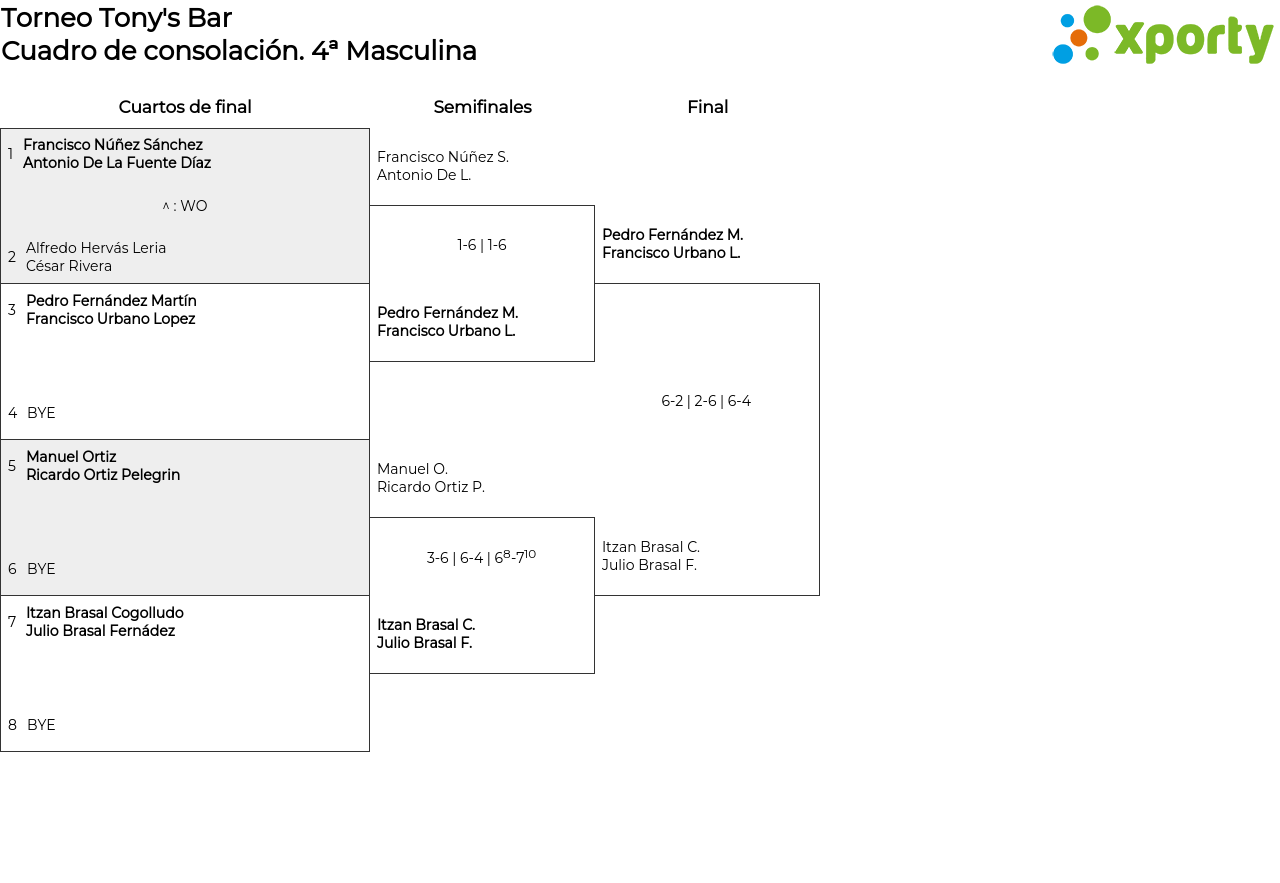Open the Itzan Brasal Cogolludo quarterfinal entry
Image resolution: width=1280 pixels, height=883 pixels.
pyautogui.click(x=105, y=622)
